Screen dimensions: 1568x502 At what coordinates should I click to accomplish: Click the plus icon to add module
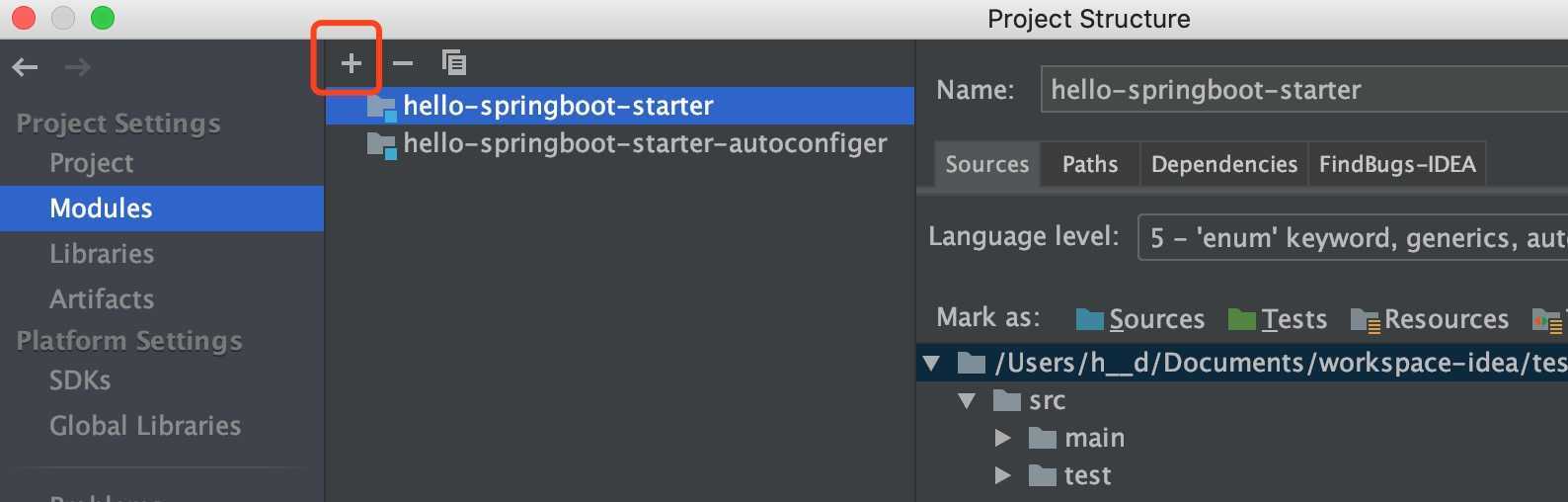(x=351, y=63)
